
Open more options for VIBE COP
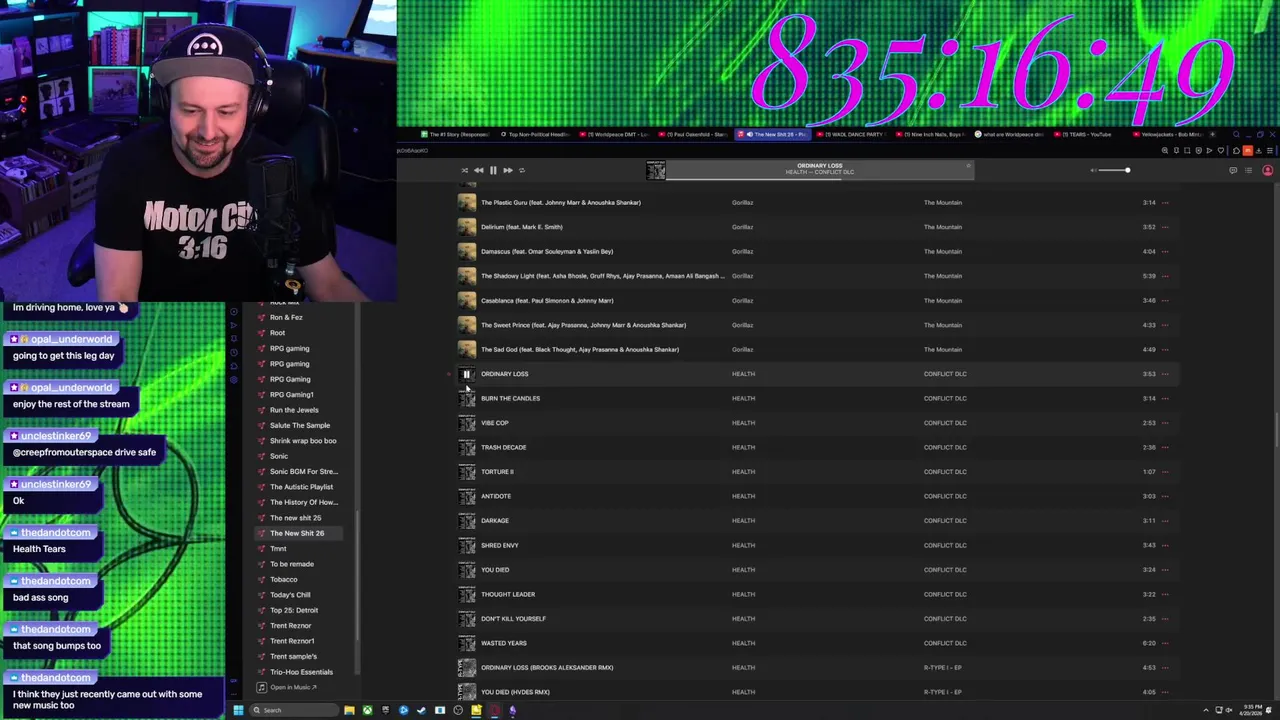1165,423
